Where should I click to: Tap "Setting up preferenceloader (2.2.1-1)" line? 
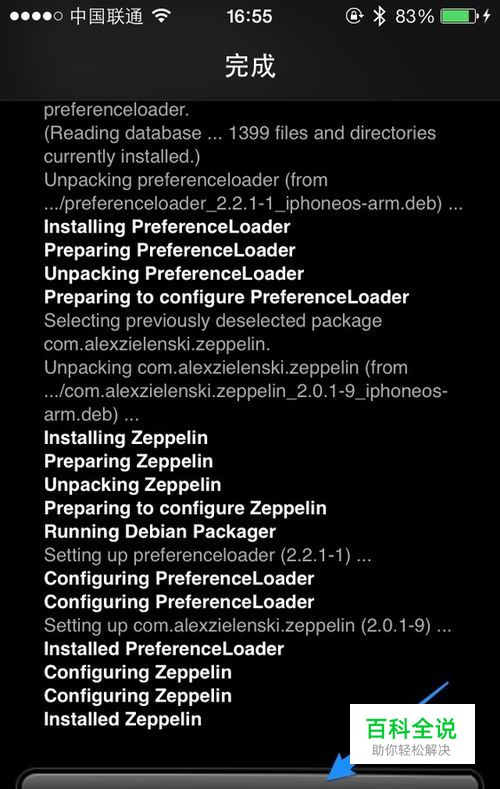point(207,555)
